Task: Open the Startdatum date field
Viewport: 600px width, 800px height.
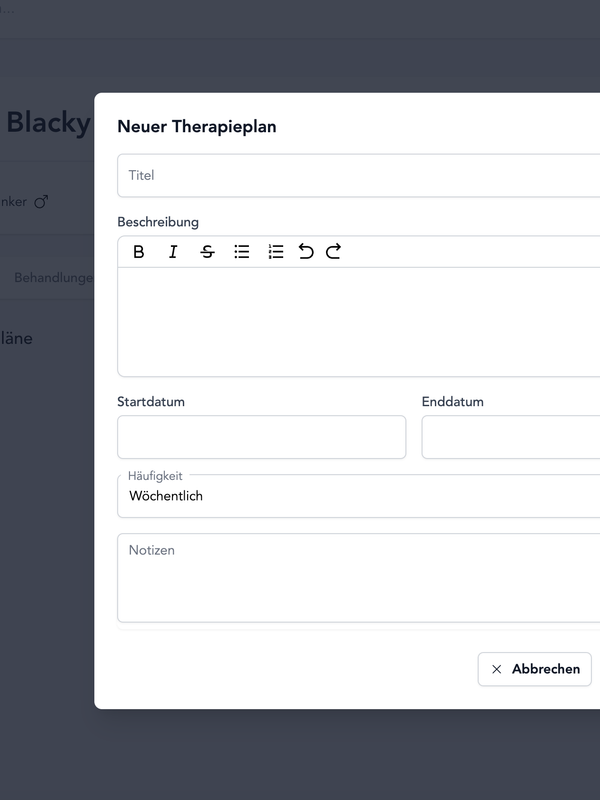Action: 262,437
